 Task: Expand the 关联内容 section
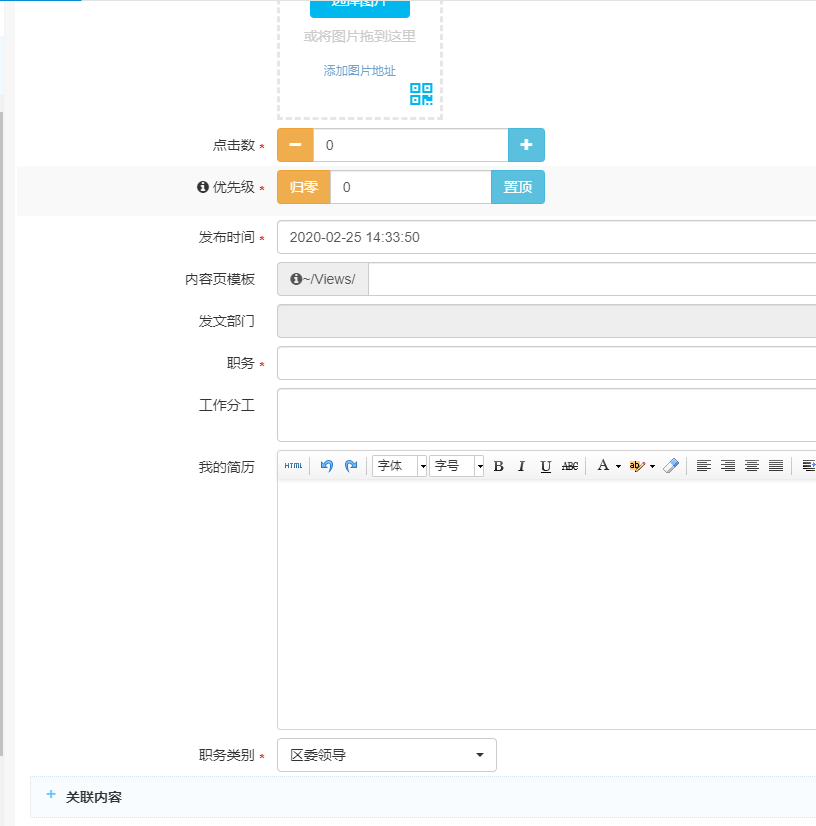(93, 797)
